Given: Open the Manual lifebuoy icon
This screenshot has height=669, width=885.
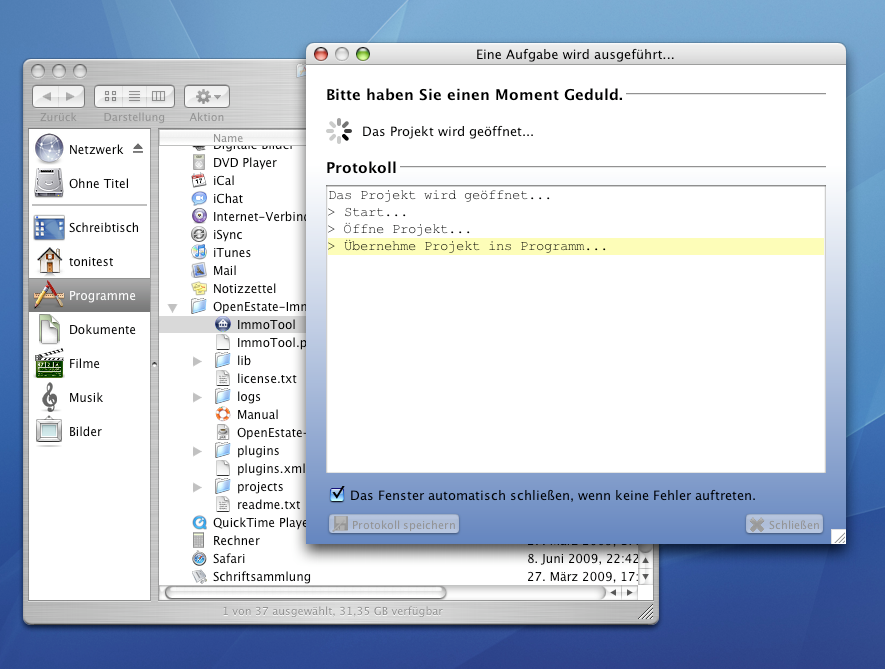Looking at the screenshot, I should point(222,414).
